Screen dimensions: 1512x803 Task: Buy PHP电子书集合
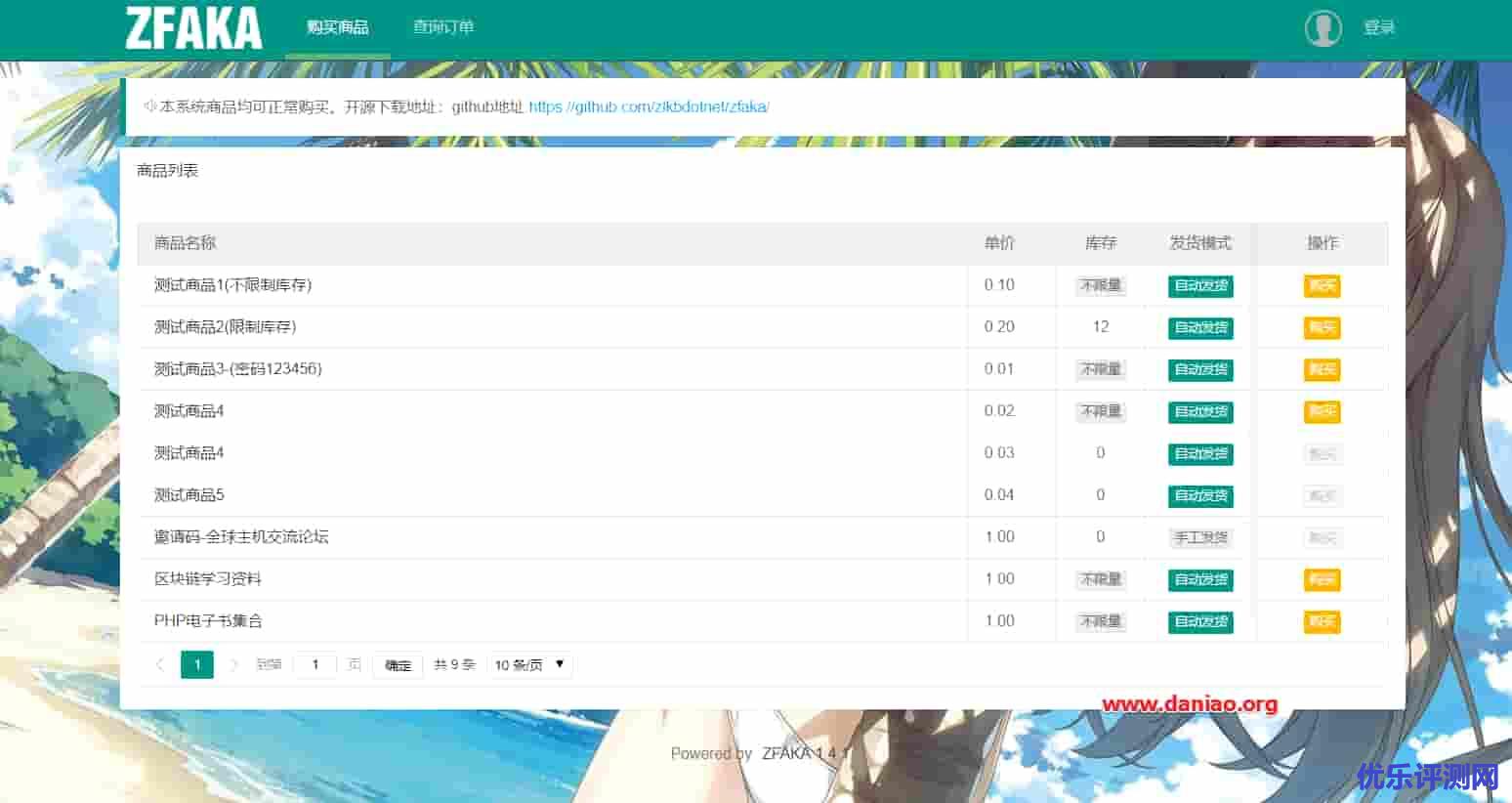(x=1323, y=621)
